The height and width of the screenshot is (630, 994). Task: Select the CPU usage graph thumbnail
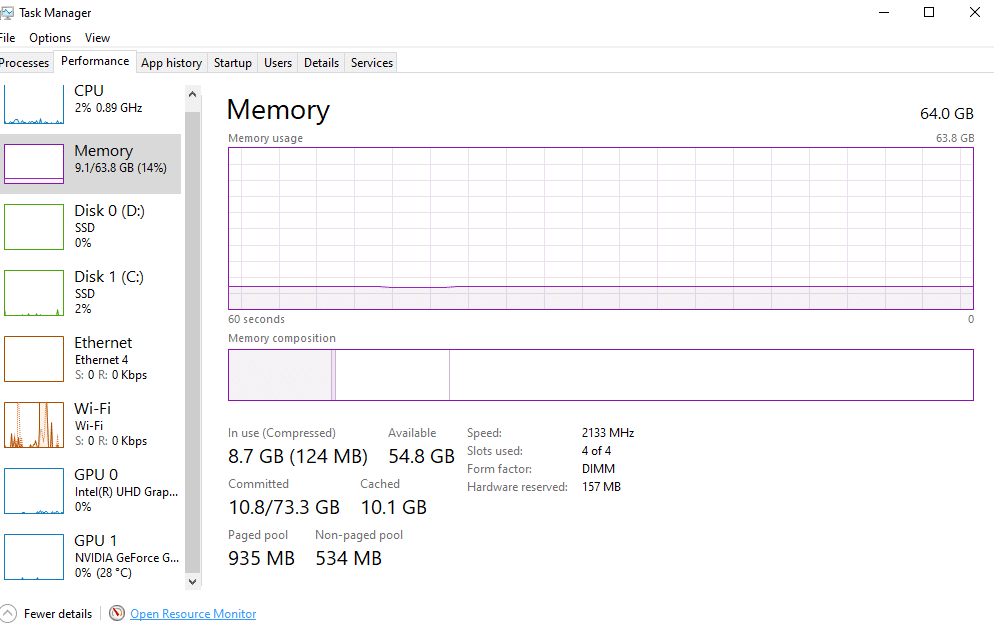(x=34, y=105)
